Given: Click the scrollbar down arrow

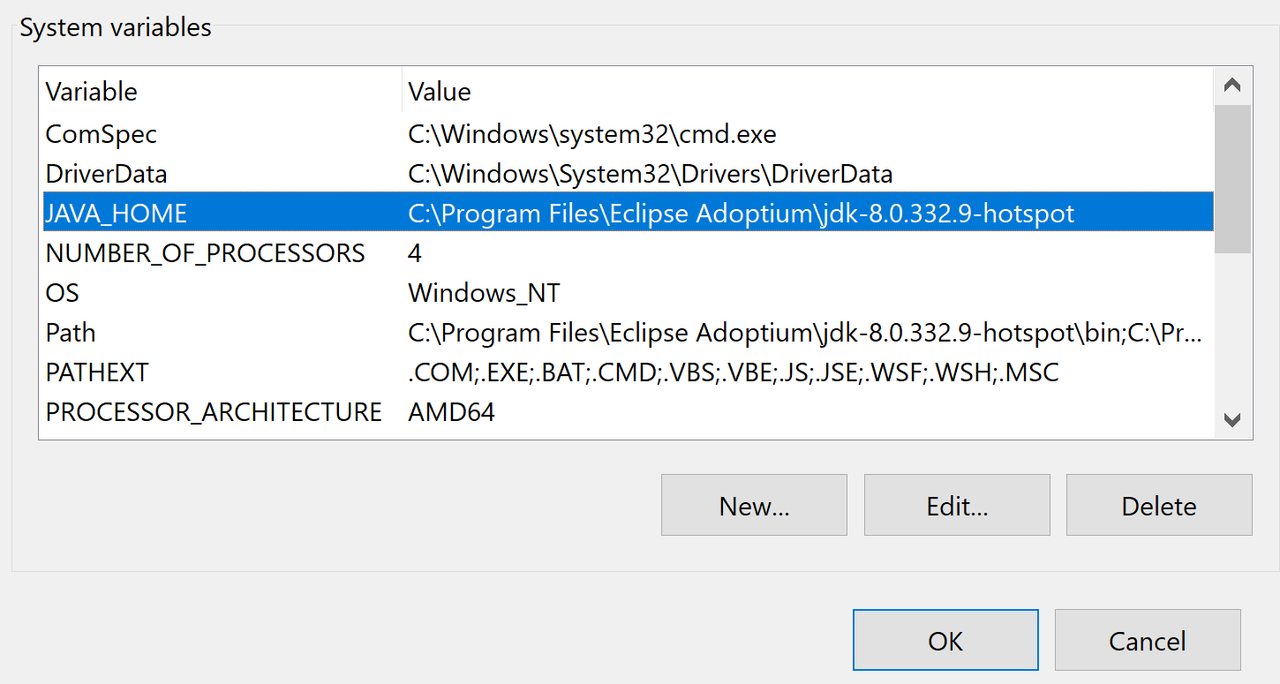Looking at the screenshot, I should 1232,420.
